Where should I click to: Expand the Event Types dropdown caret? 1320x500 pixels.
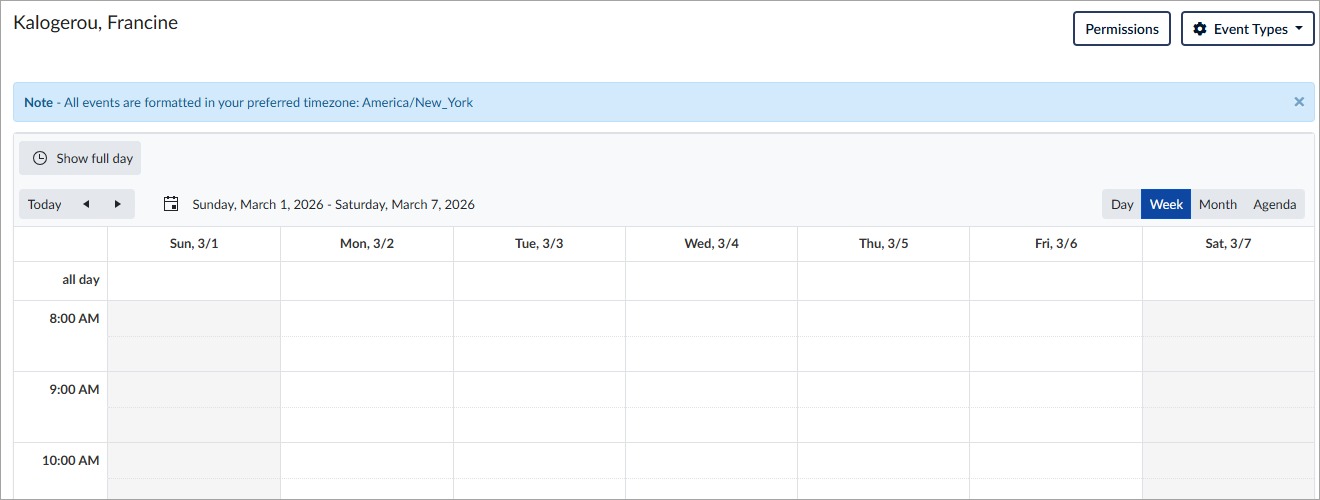point(1298,29)
